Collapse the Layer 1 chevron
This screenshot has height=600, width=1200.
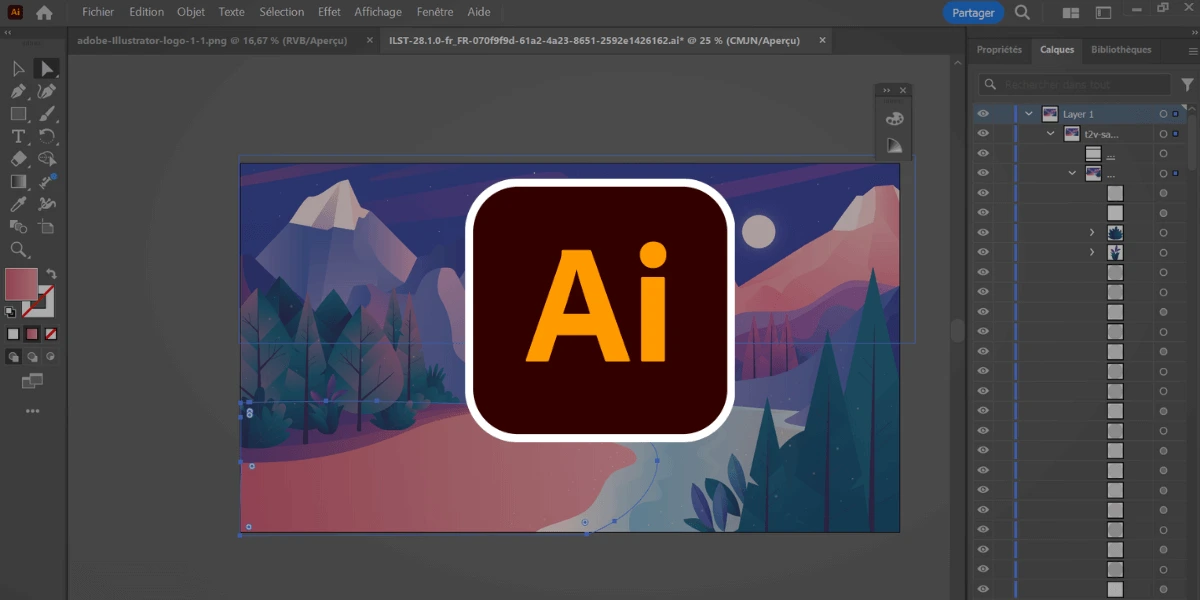click(x=1028, y=114)
